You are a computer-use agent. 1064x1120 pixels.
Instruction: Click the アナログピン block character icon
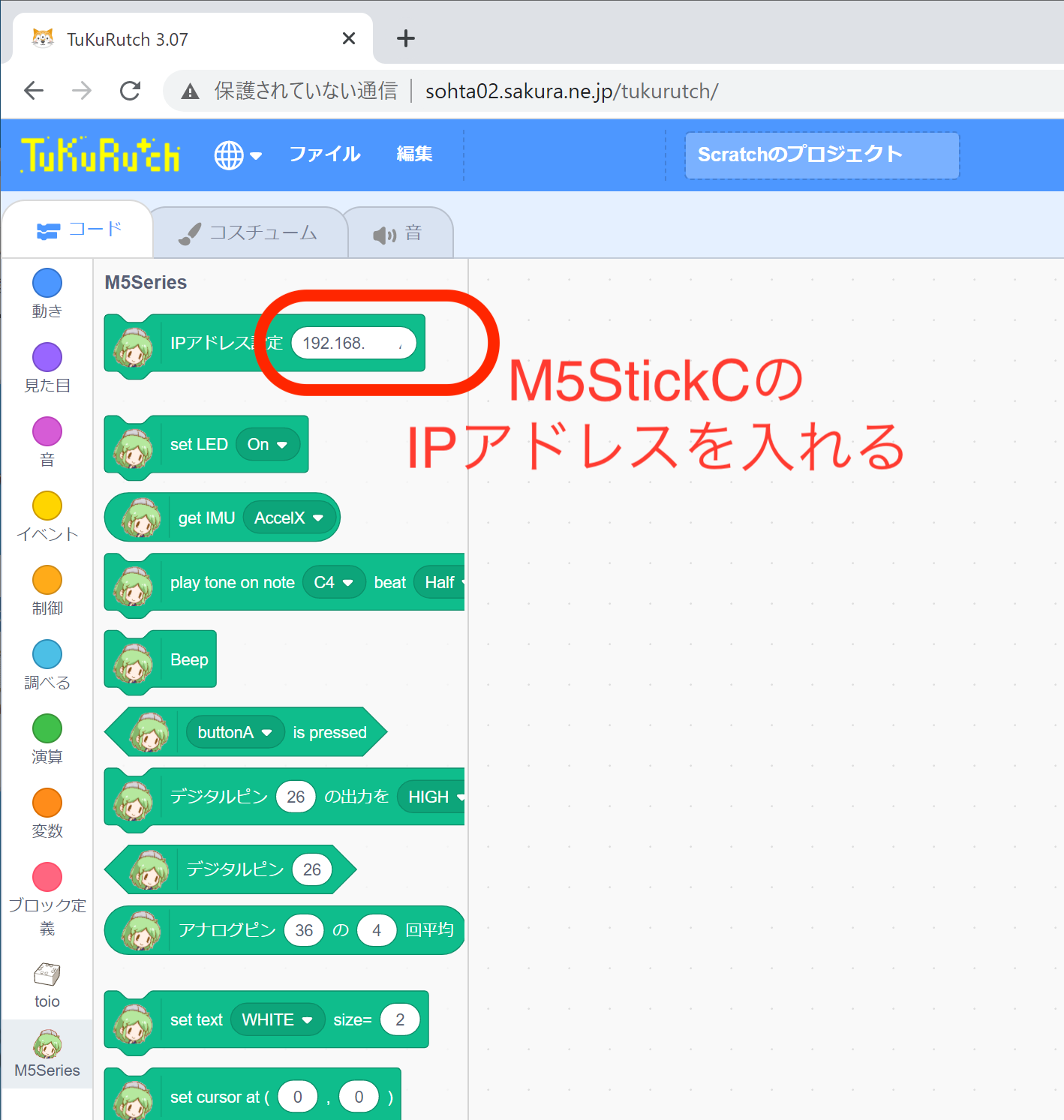click(141, 931)
